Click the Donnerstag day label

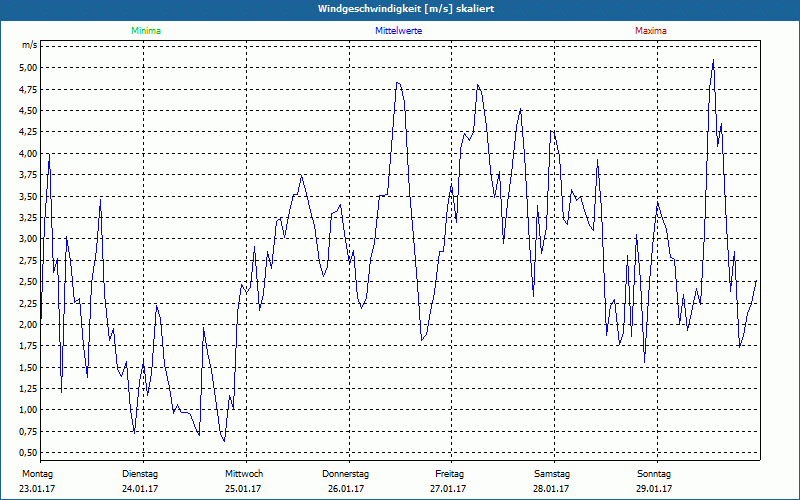[x=345, y=474]
